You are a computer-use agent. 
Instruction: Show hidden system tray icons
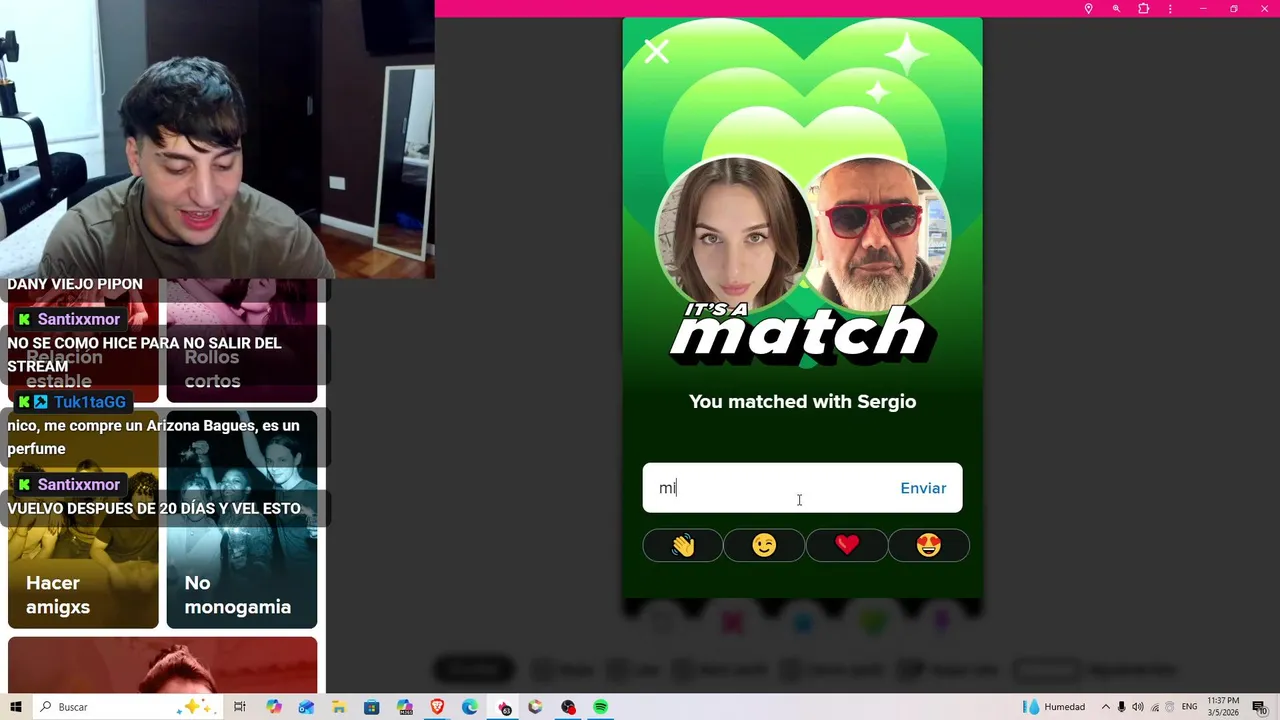tap(1105, 707)
